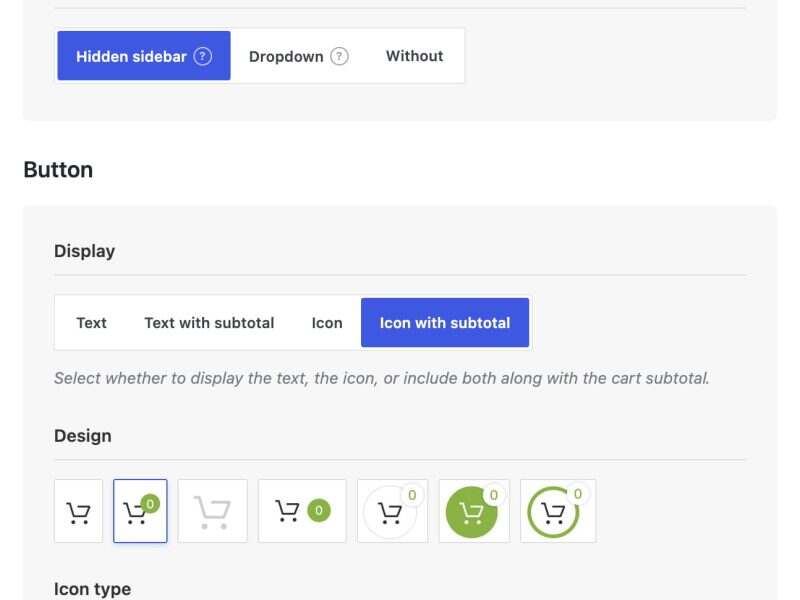Click the Design setting label

83,436
